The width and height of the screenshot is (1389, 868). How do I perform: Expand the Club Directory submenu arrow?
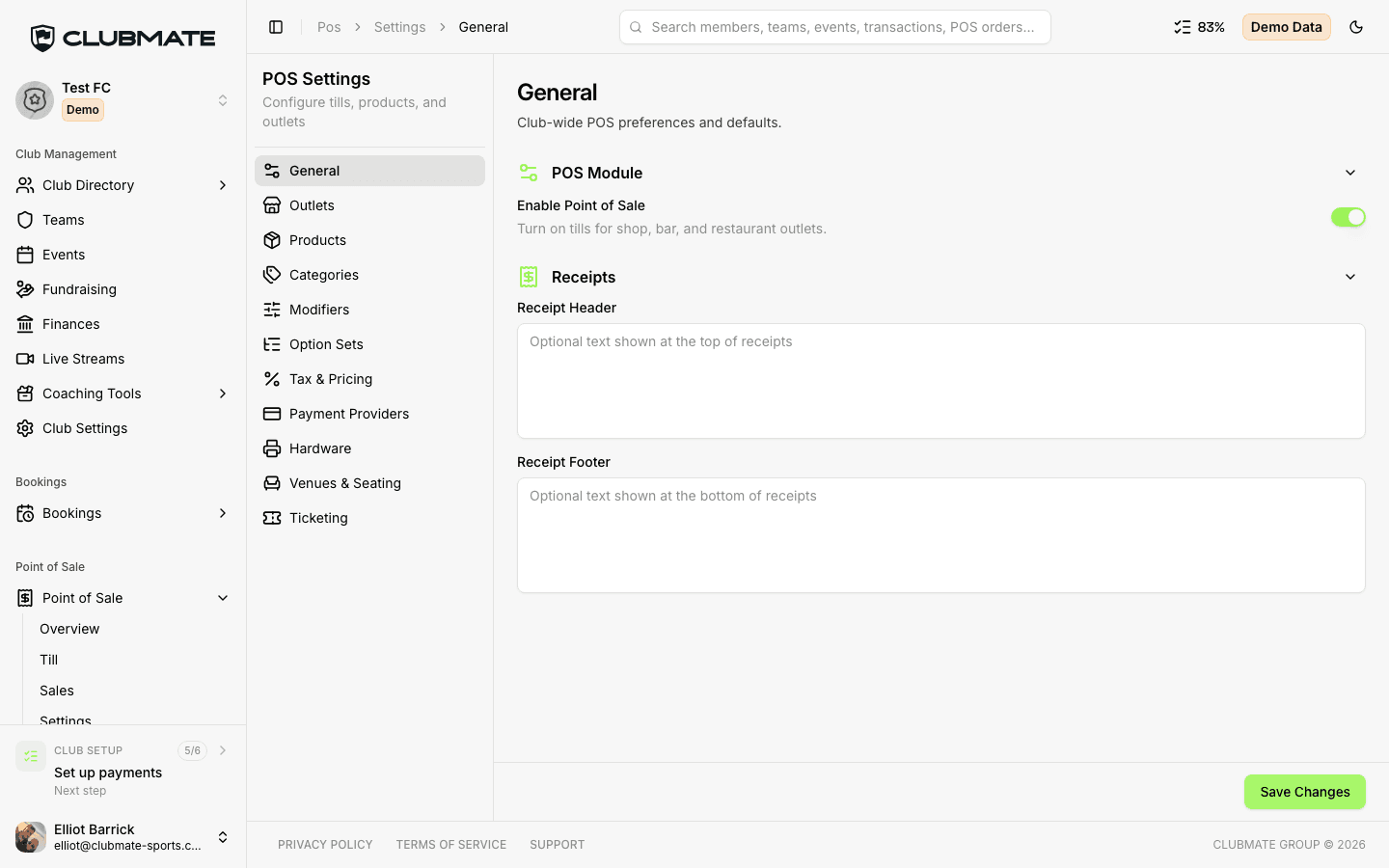pyautogui.click(x=223, y=185)
